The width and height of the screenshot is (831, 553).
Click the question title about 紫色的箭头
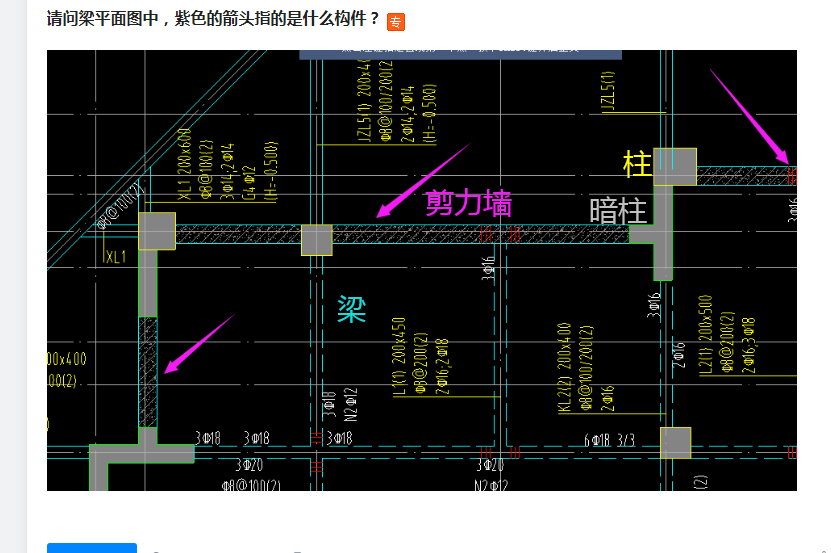213,19
